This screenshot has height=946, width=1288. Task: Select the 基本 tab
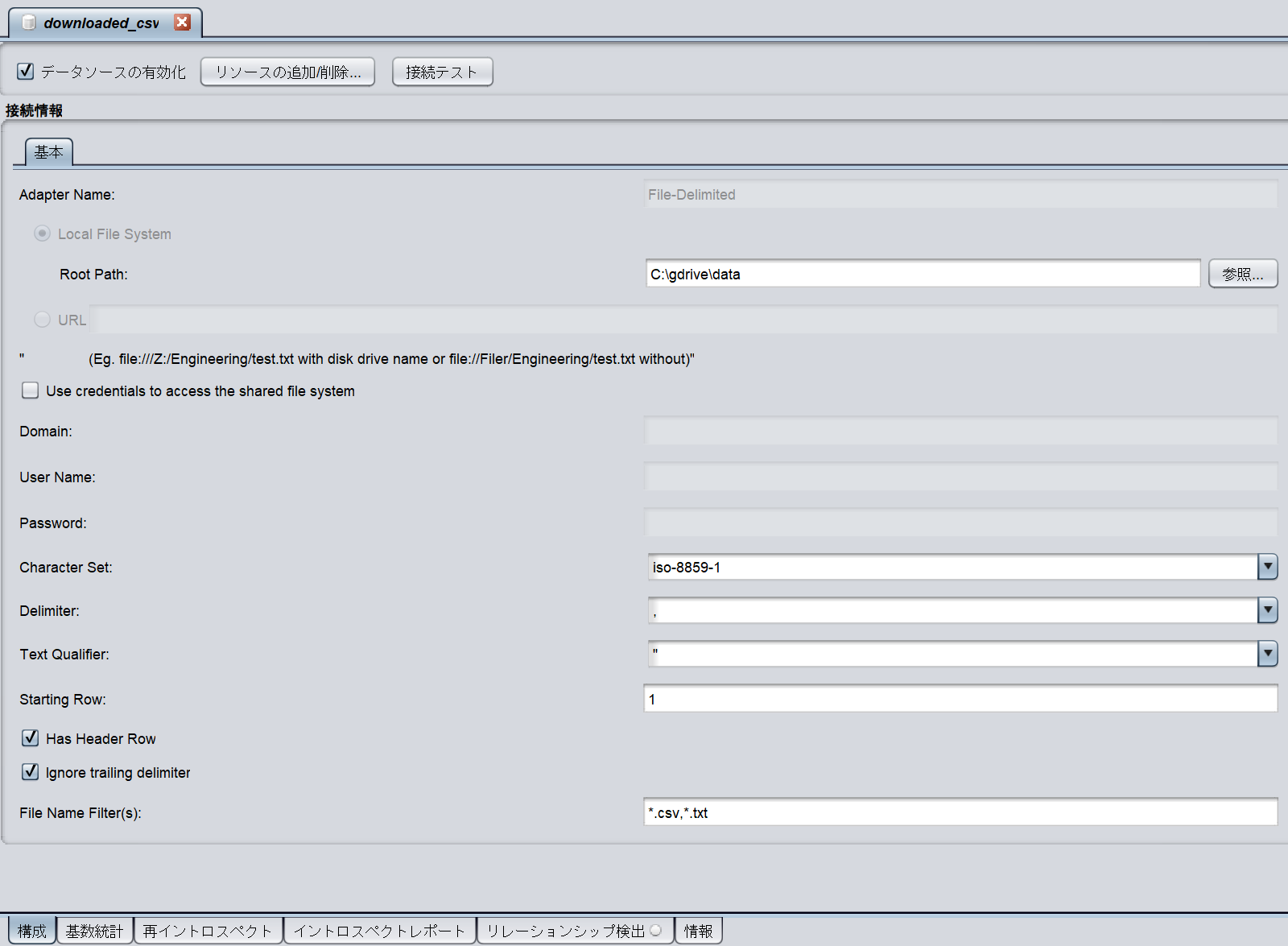click(x=49, y=151)
